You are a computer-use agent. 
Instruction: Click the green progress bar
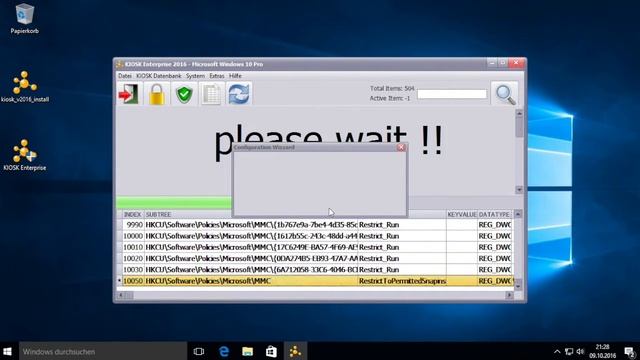(x=174, y=203)
